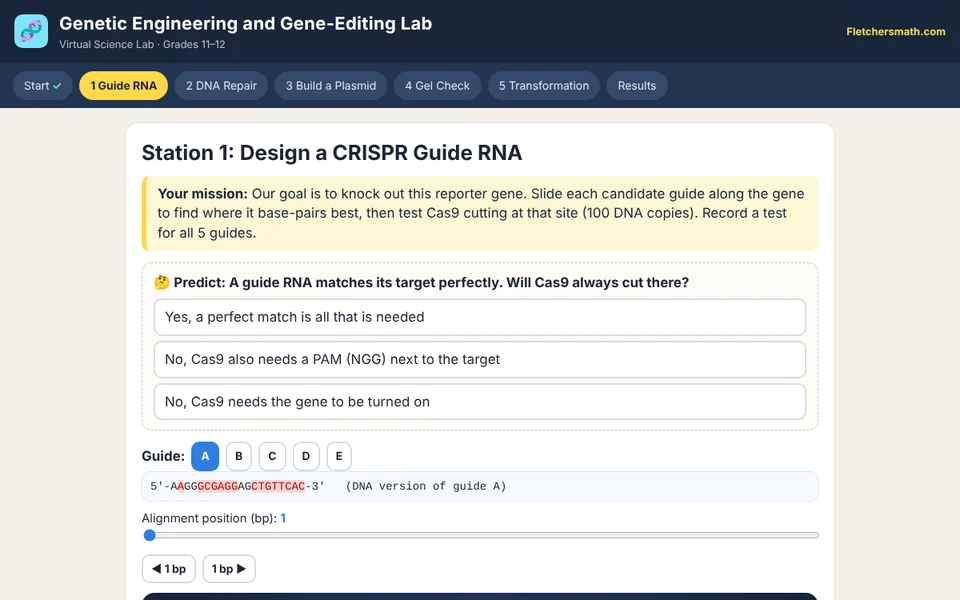
Task: Click the Genetic Engineering and Gene-Editing Lab title
Action: [246, 23]
